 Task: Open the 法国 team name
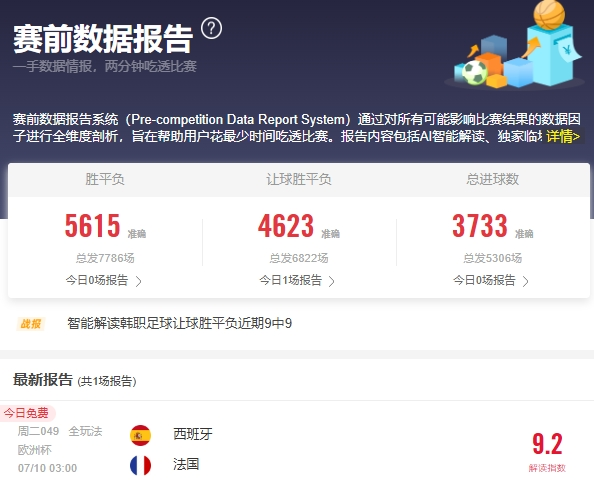(186, 464)
